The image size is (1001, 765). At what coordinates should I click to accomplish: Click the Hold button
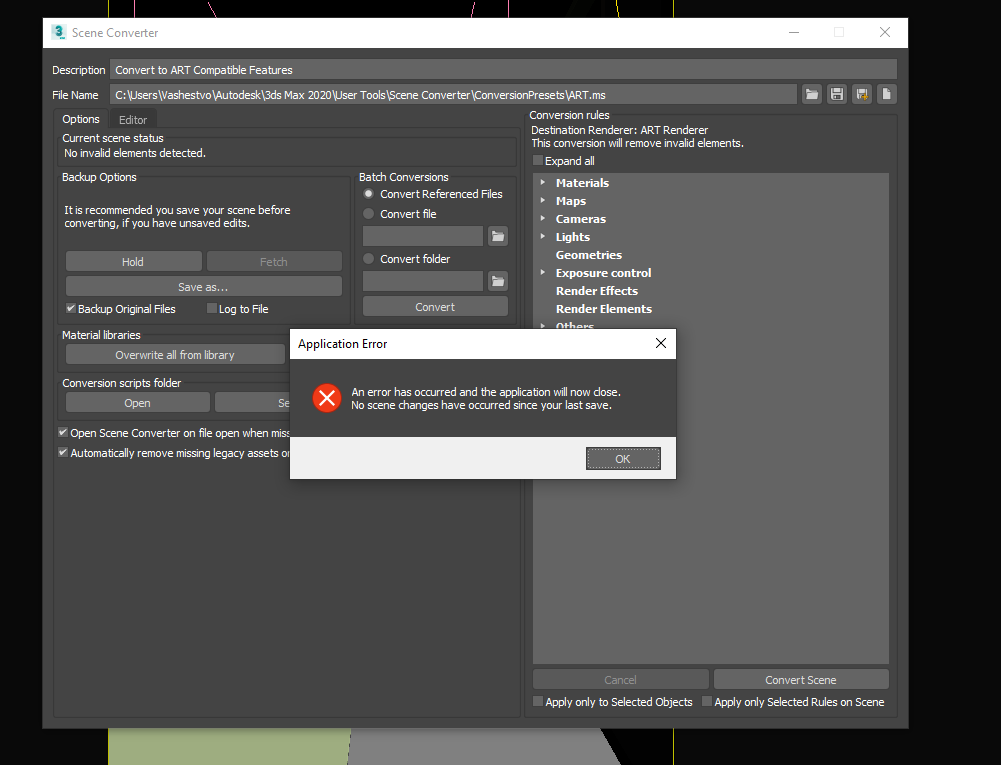pyautogui.click(x=133, y=261)
